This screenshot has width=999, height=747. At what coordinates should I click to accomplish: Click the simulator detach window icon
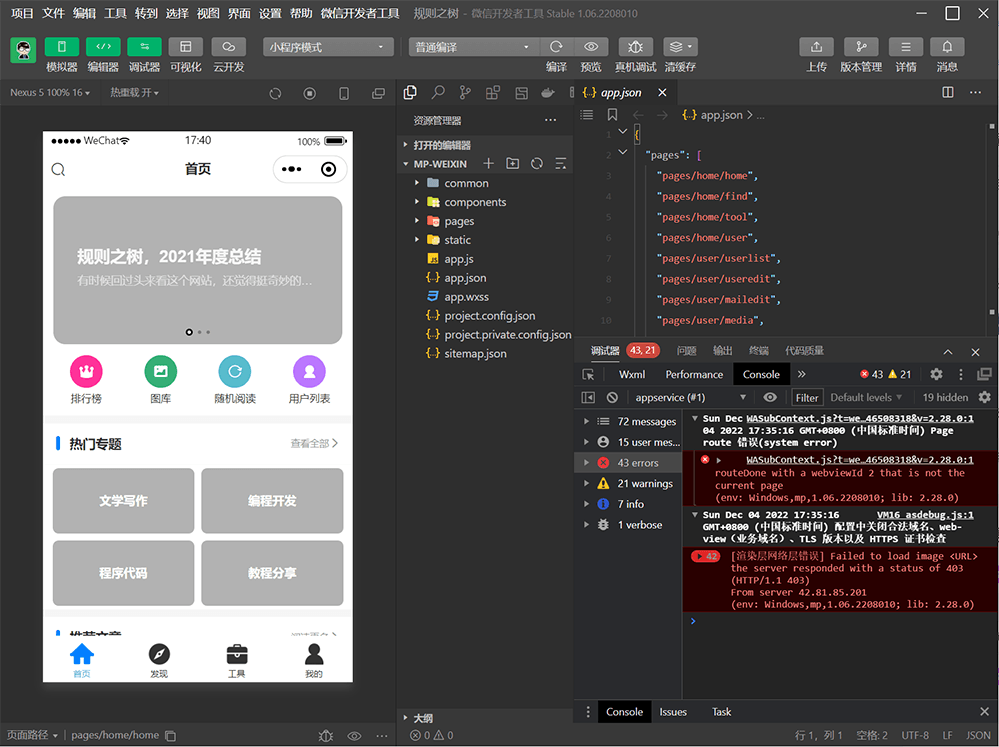click(378, 93)
